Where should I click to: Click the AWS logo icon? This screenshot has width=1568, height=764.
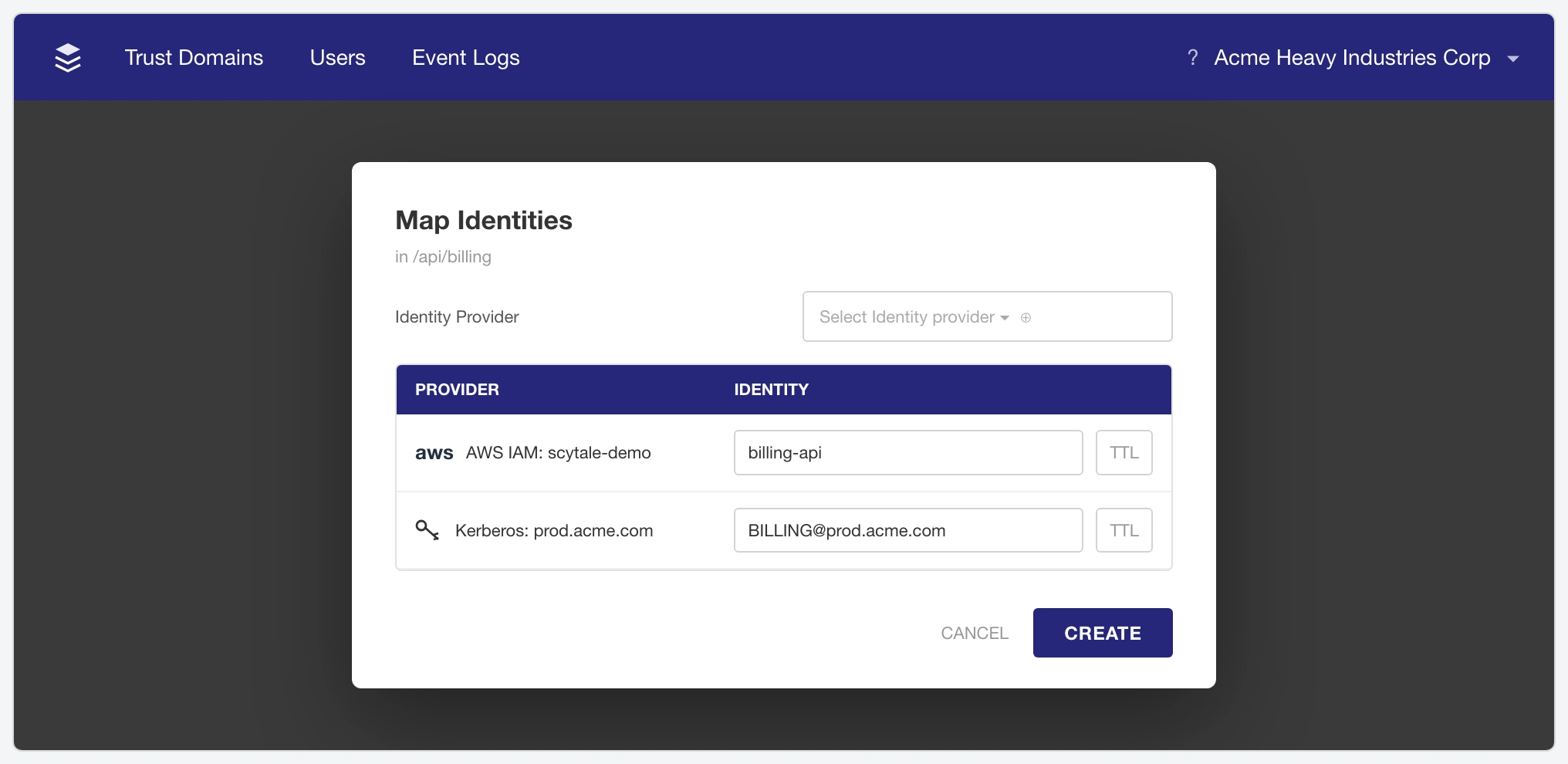[x=434, y=453]
